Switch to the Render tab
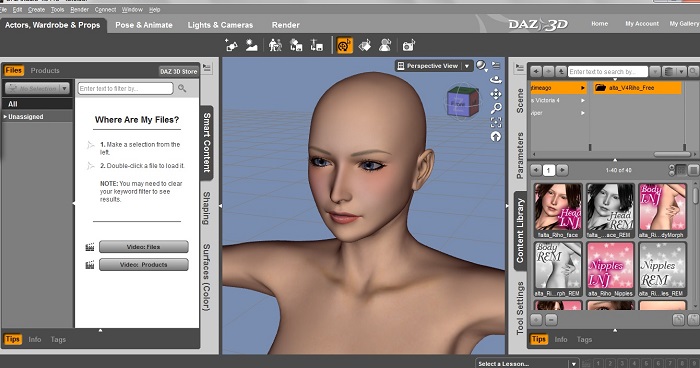 (286, 25)
